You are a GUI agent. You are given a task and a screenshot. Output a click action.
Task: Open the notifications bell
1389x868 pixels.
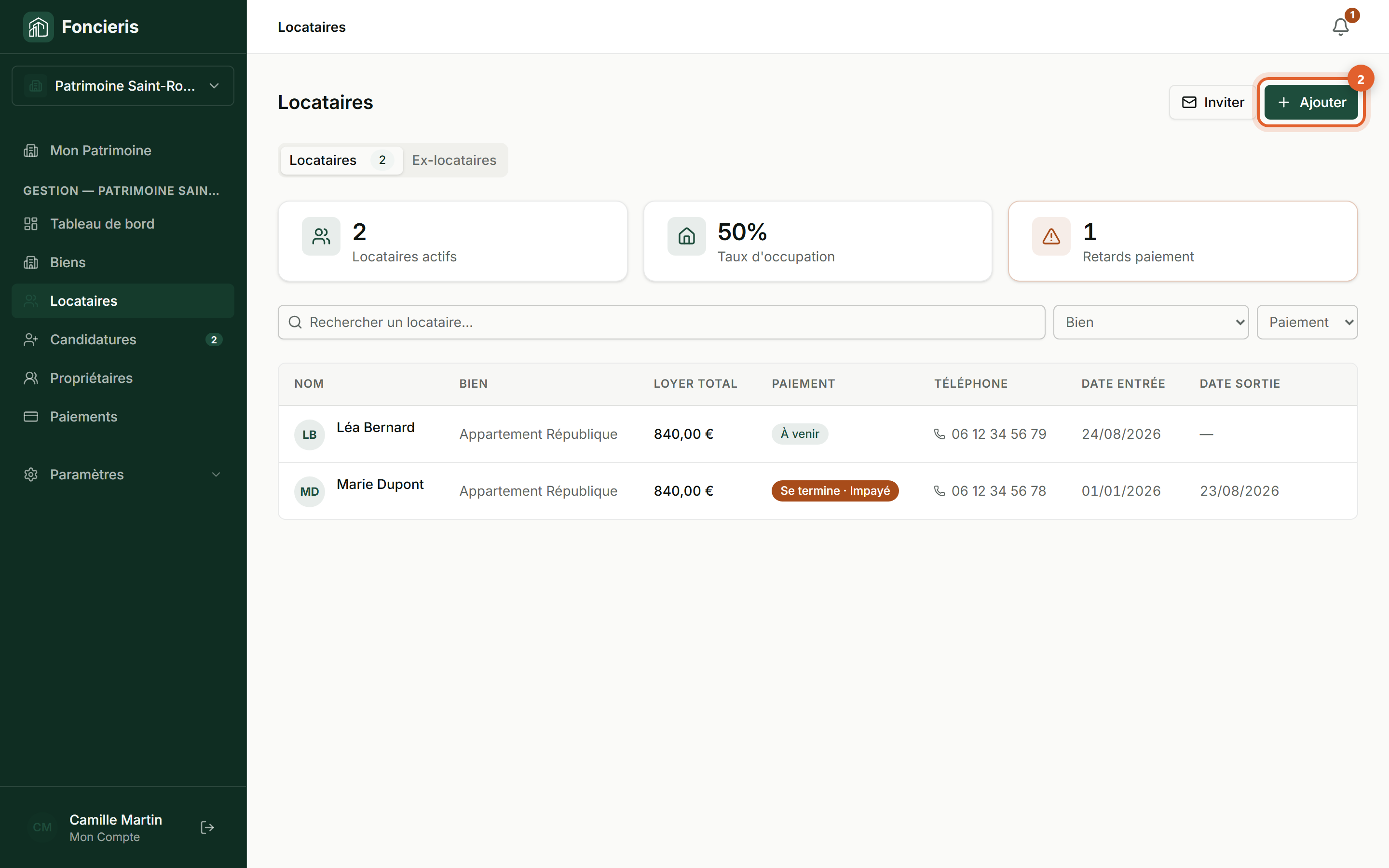click(1341, 27)
